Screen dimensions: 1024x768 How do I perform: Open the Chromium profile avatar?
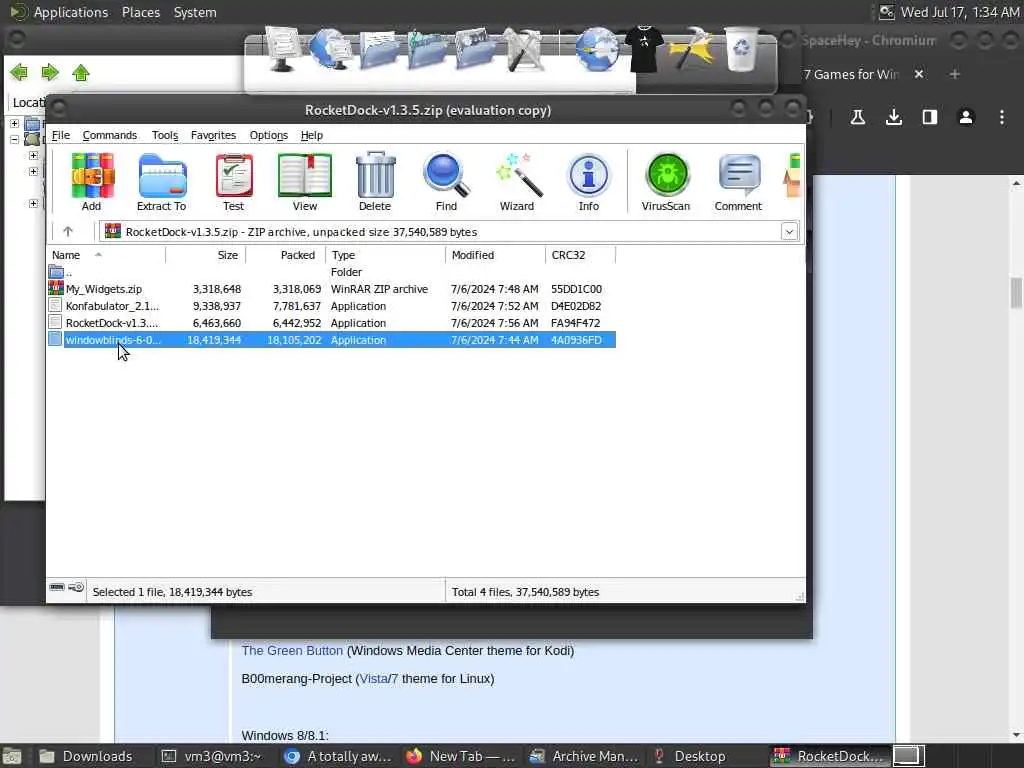coord(966,118)
